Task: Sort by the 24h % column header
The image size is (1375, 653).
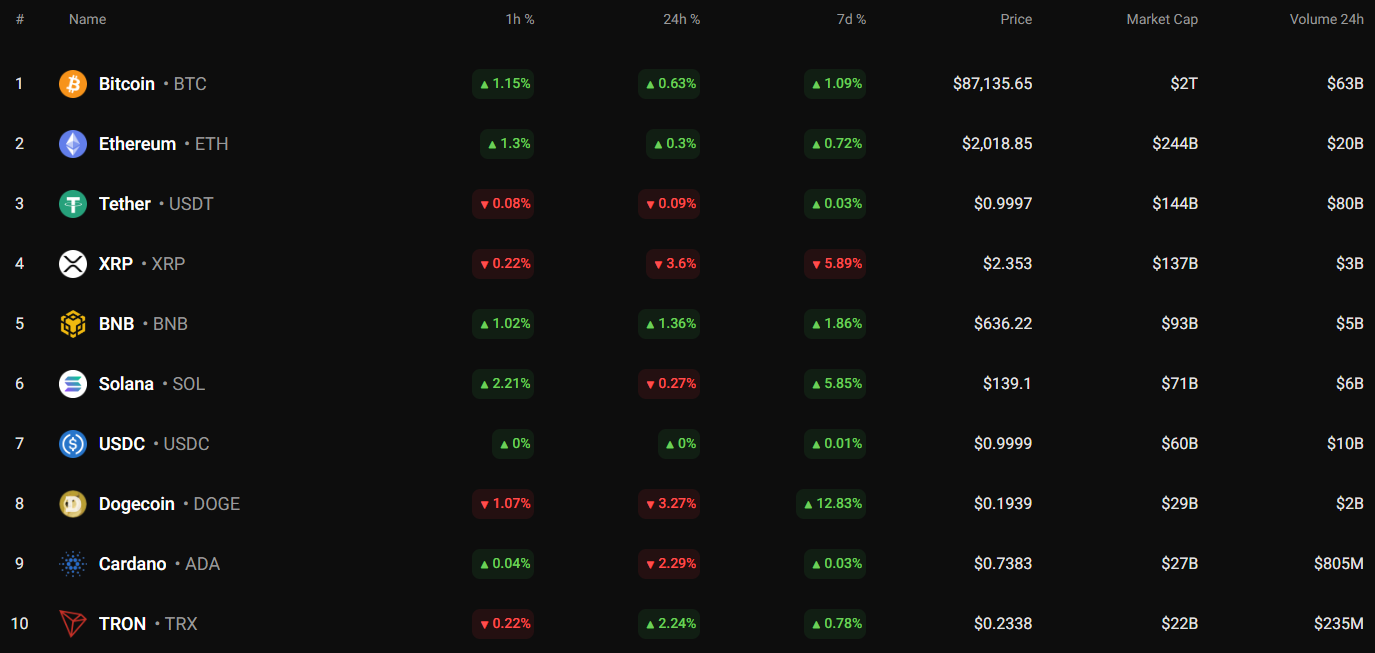Action: point(681,19)
